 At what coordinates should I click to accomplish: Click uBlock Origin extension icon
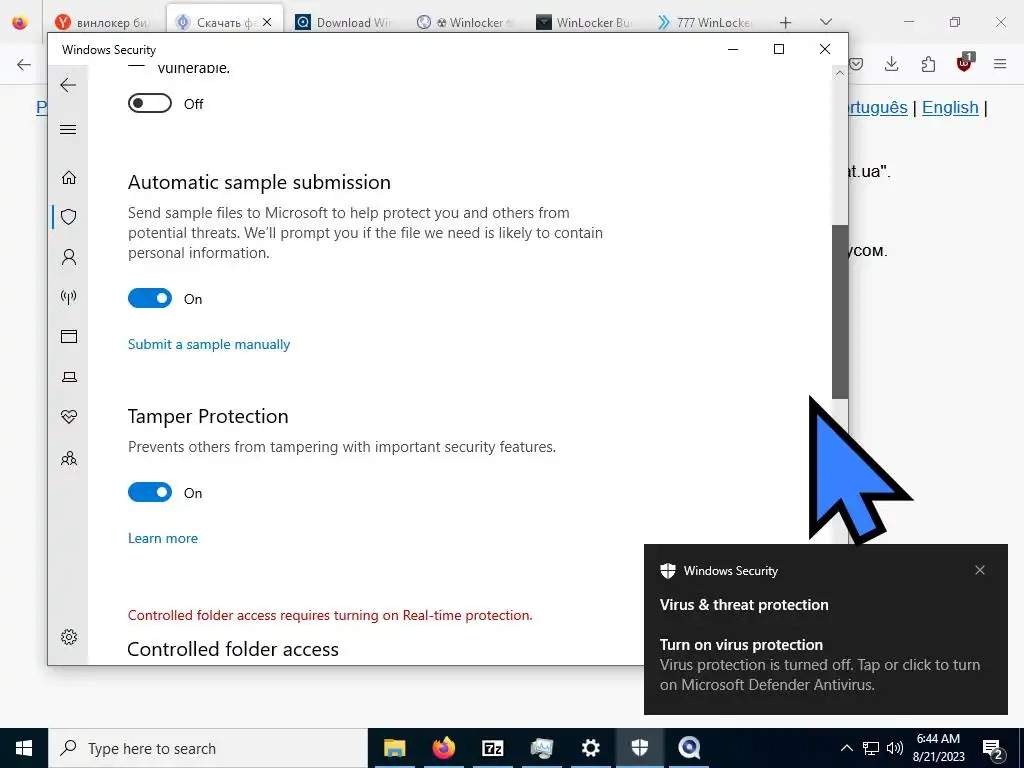tap(965, 63)
